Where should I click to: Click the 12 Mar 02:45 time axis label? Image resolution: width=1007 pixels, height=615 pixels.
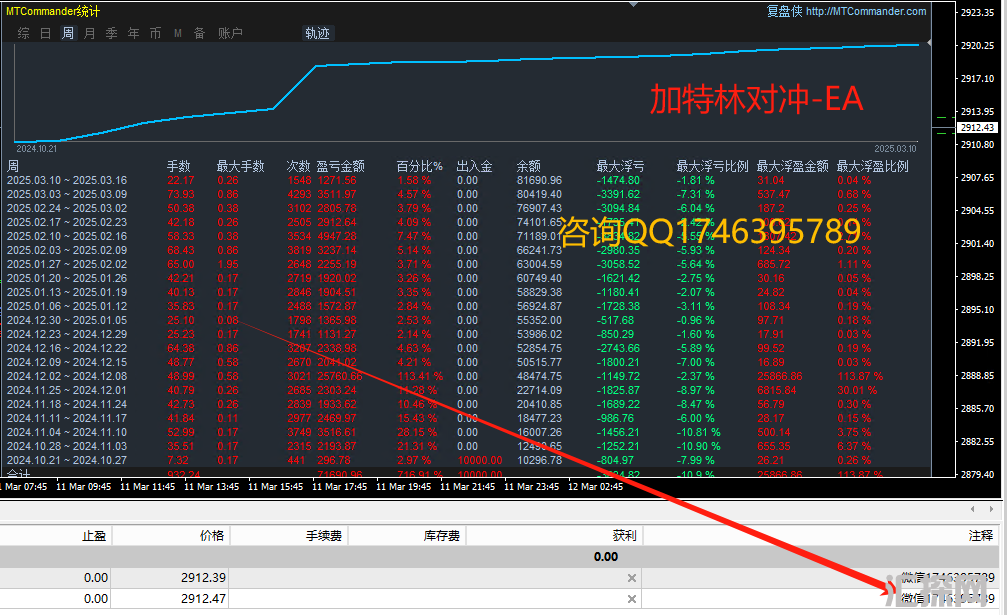[x=595, y=487]
